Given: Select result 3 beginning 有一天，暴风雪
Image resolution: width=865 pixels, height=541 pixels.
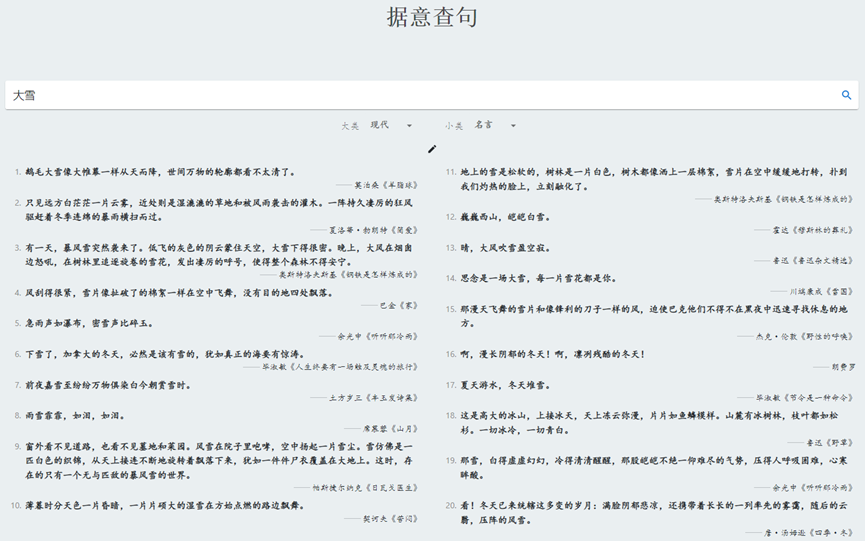Looking at the screenshot, I should tap(219, 255).
